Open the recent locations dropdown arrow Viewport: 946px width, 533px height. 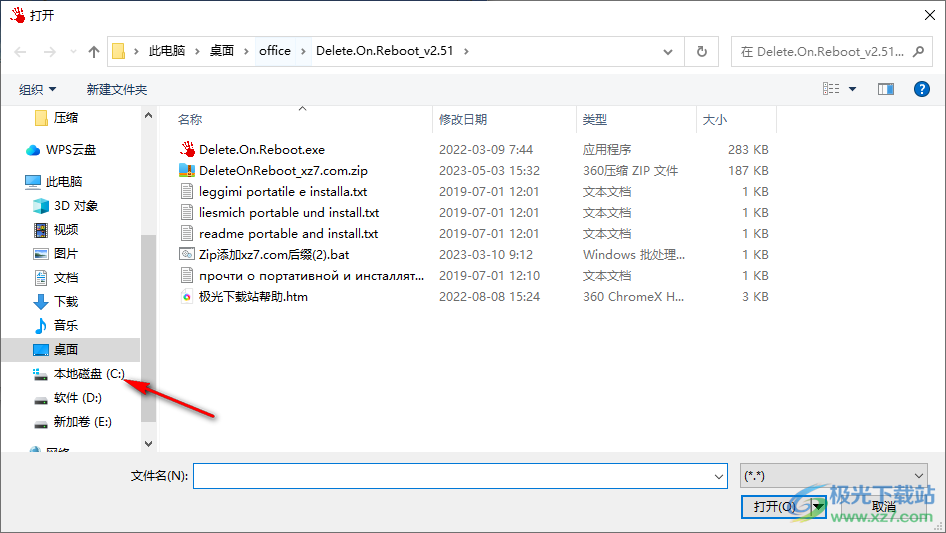click(73, 52)
